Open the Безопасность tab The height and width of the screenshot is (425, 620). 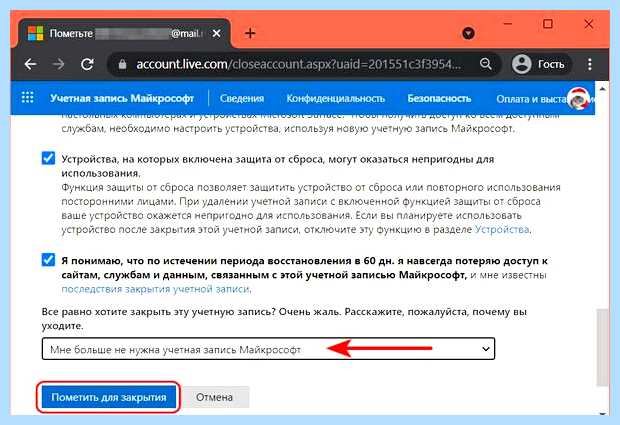(x=439, y=98)
